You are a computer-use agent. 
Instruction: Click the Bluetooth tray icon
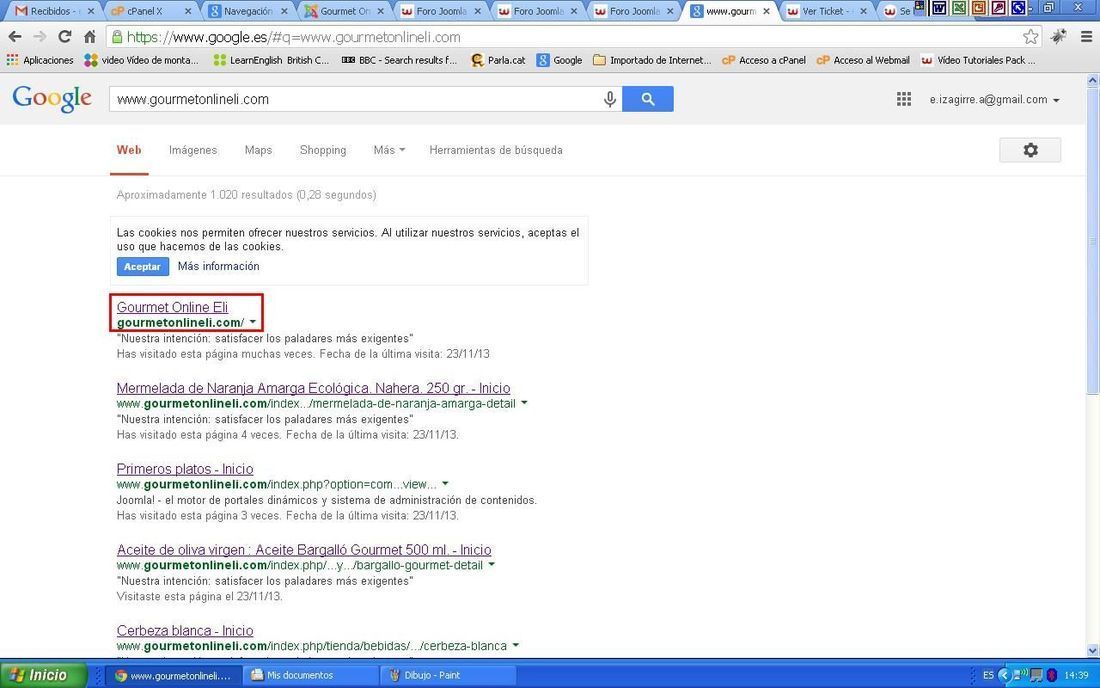pyautogui.click(x=1052, y=675)
